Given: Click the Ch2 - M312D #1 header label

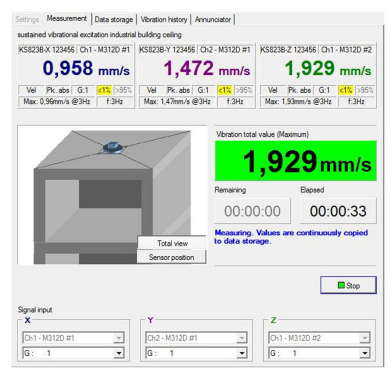Looking at the screenshot, I should click(226, 50).
